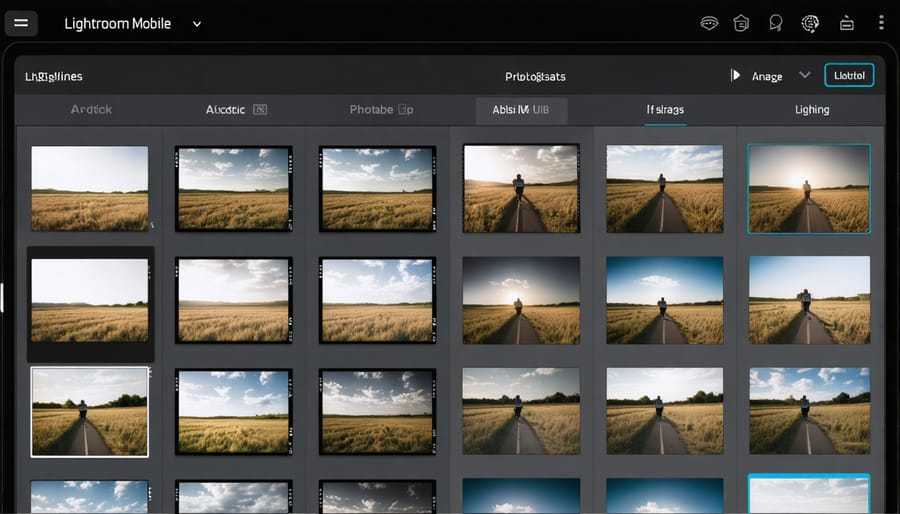Image resolution: width=900 pixels, height=514 pixels.
Task: Select the highlighted Ablsi M UIB tab
Action: (521, 110)
